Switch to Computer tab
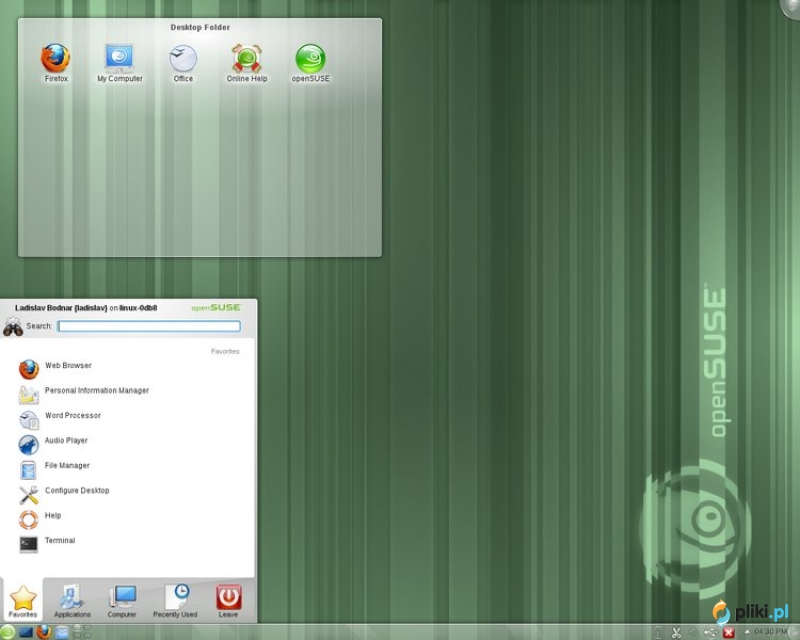This screenshot has height=640, width=800. tap(122, 601)
